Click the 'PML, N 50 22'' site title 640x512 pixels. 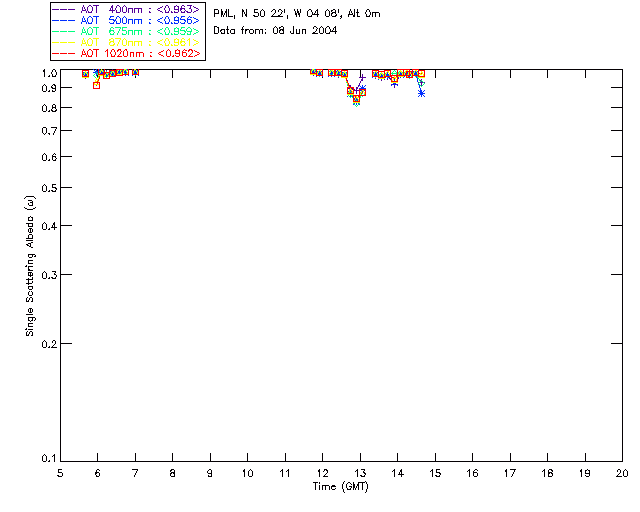pyautogui.click(x=297, y=14)
